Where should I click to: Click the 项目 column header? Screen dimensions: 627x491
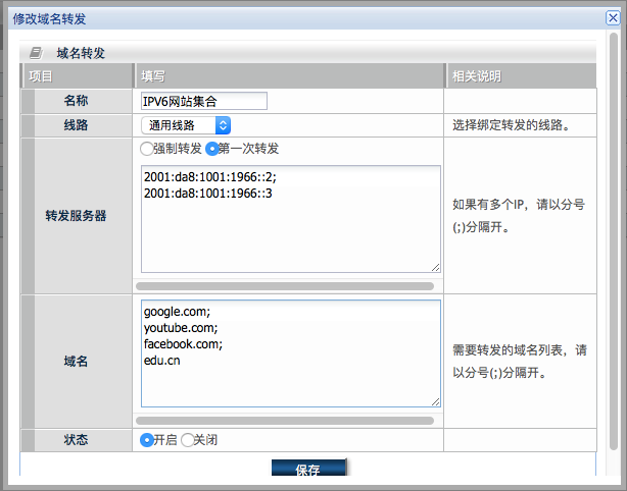point(77,76)
